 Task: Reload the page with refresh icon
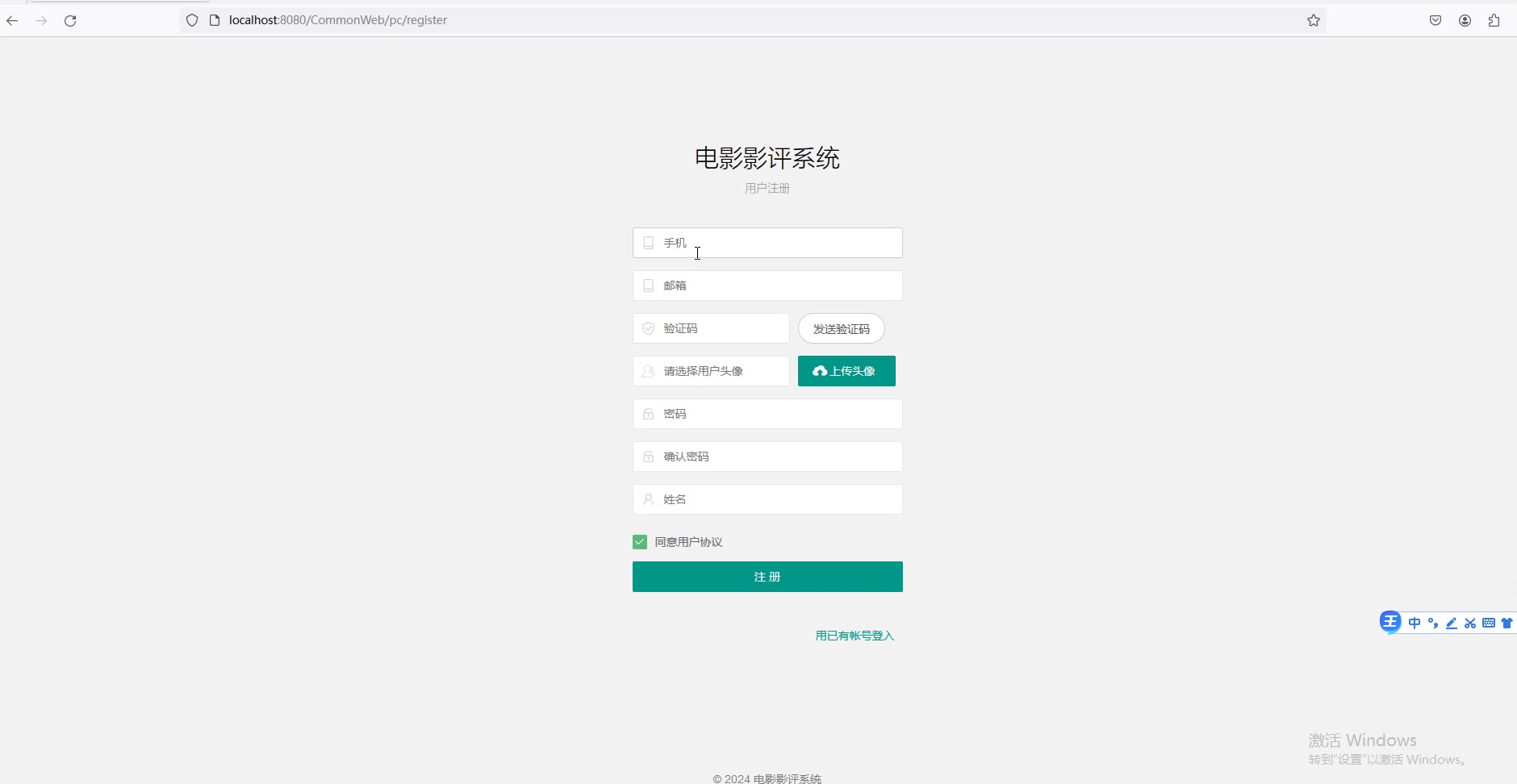tap(70, 21)
